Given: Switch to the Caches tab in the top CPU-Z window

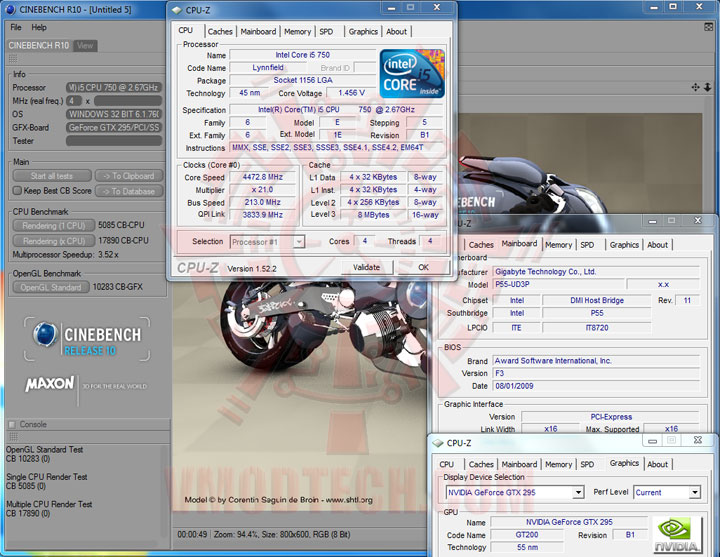Looking at the screenshot, I should coord(220,31).
